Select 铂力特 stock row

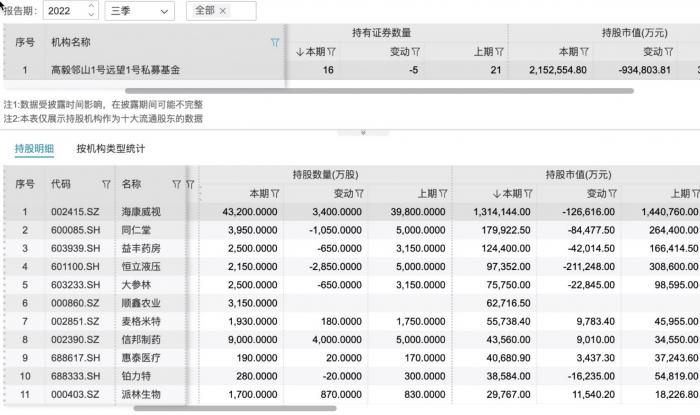click(351, 377)
